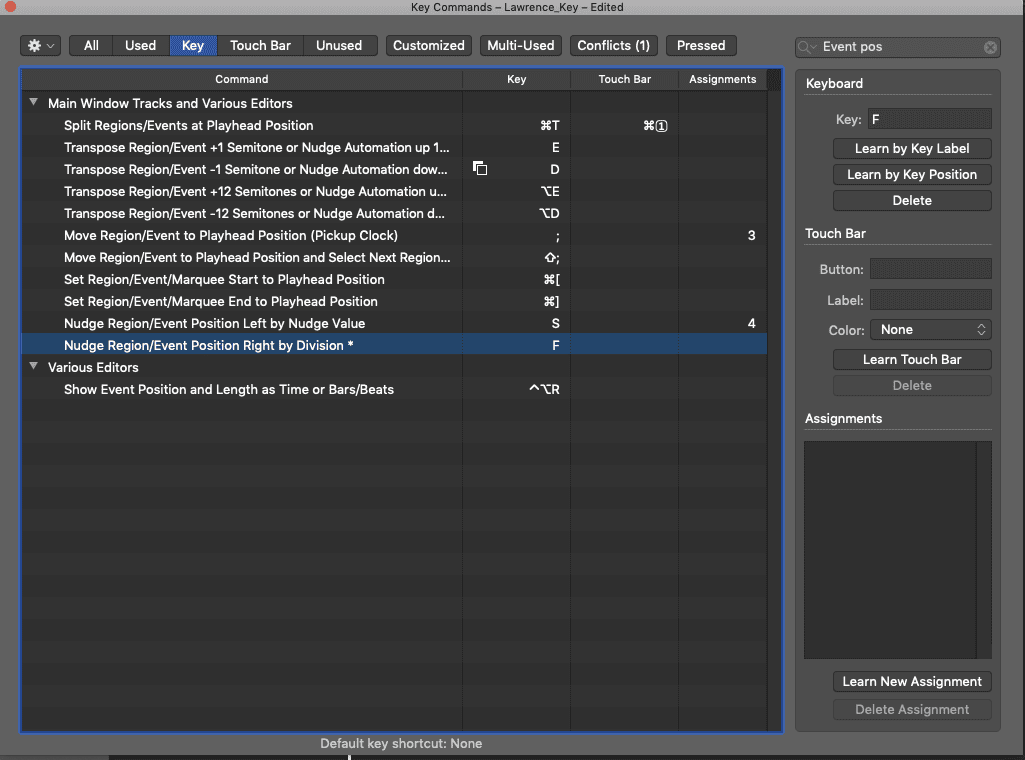This screenshot has height=760, width=1025.
Task: Click the Touch Bar Label field
Action: pyautogui.click(x=931, y=300)
